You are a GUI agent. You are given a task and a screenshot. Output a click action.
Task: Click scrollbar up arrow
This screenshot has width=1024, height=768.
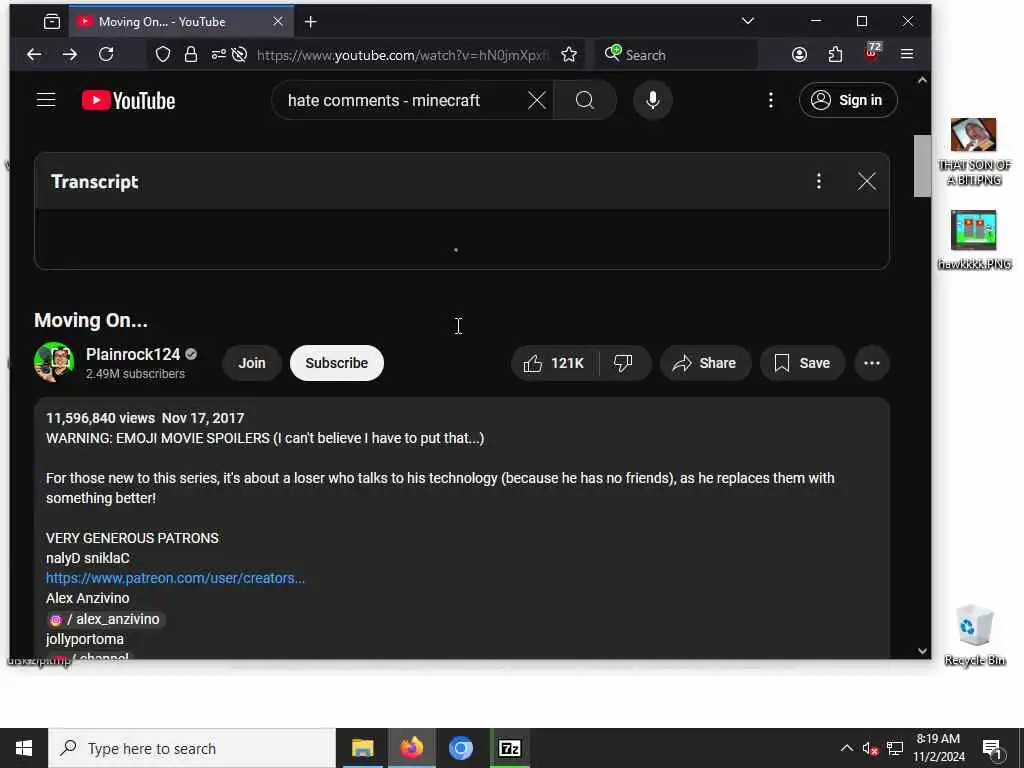(922, 80)
